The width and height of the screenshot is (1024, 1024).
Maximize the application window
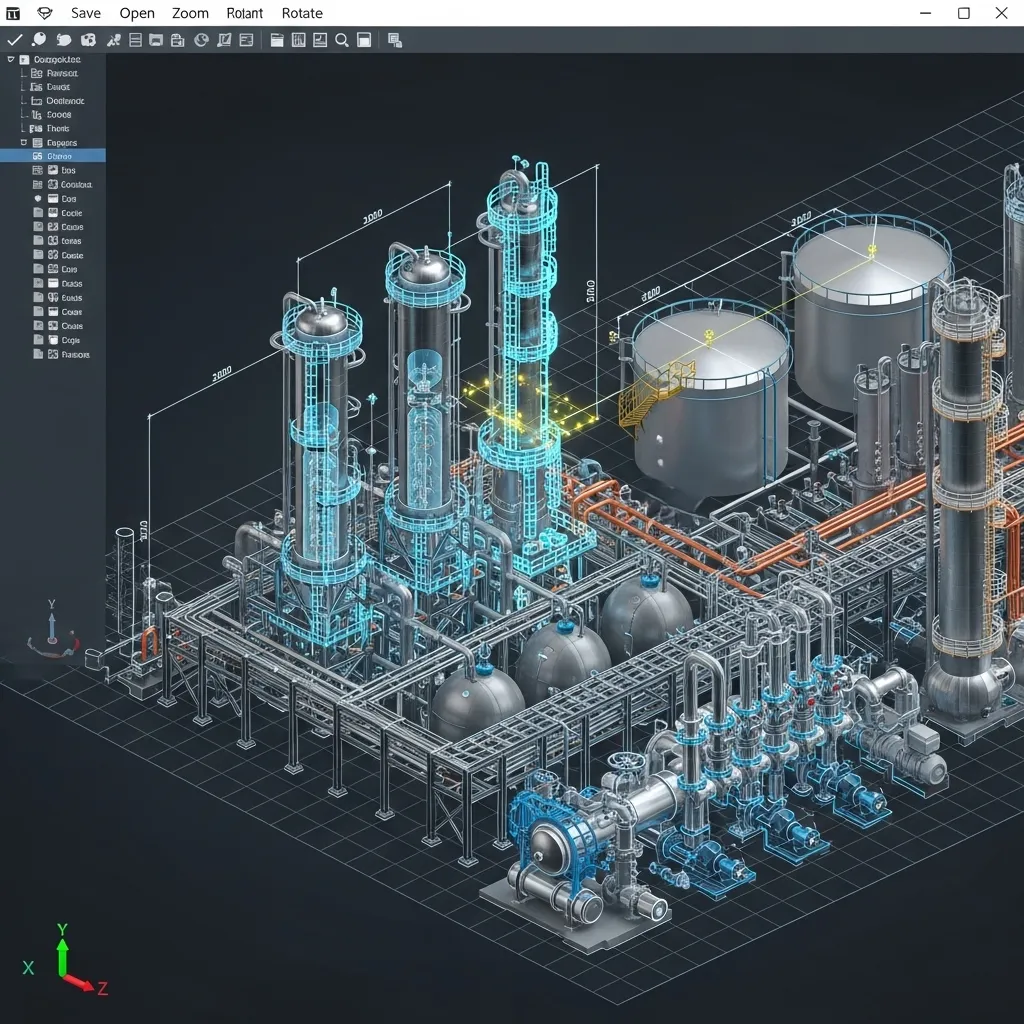[x=963, y=13]
